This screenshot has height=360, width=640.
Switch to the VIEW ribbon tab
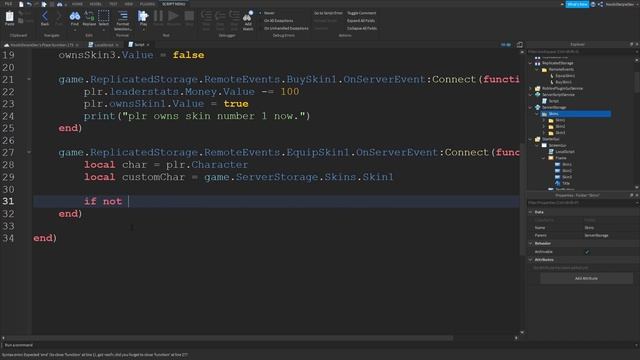(x=129, y=4)
